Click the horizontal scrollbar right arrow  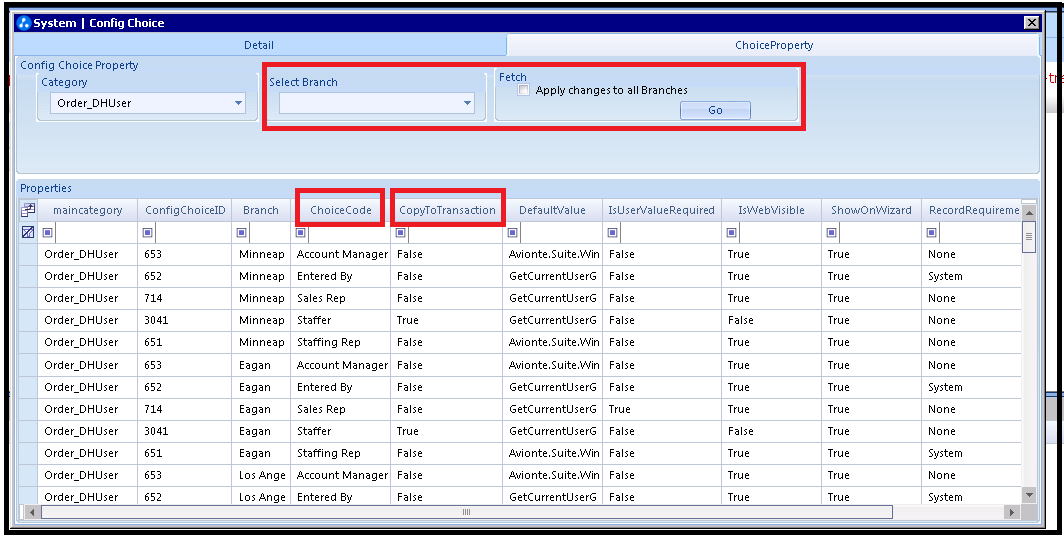coord(1012,512)
